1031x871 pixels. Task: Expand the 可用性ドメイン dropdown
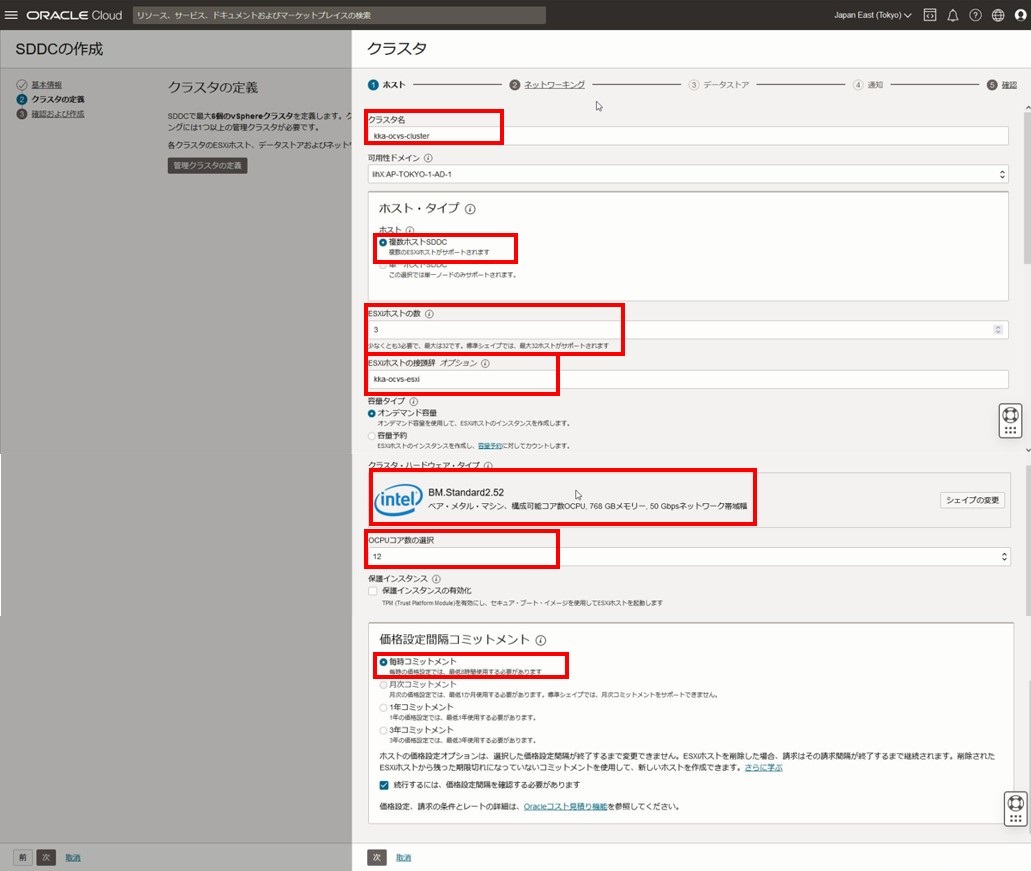click(x=688, y=174)
